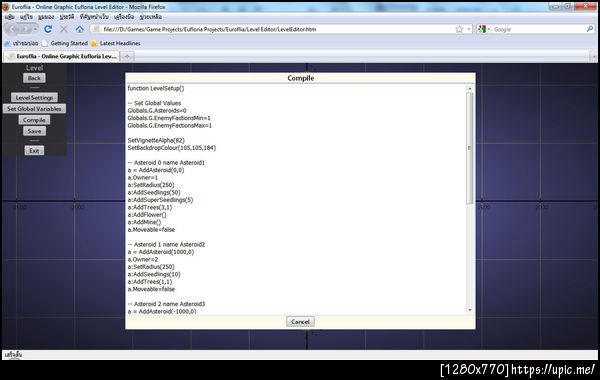Viewport: 600px width, 380px height.
Task: Click Latest Headlines bookmark
Action: (120, 43)
